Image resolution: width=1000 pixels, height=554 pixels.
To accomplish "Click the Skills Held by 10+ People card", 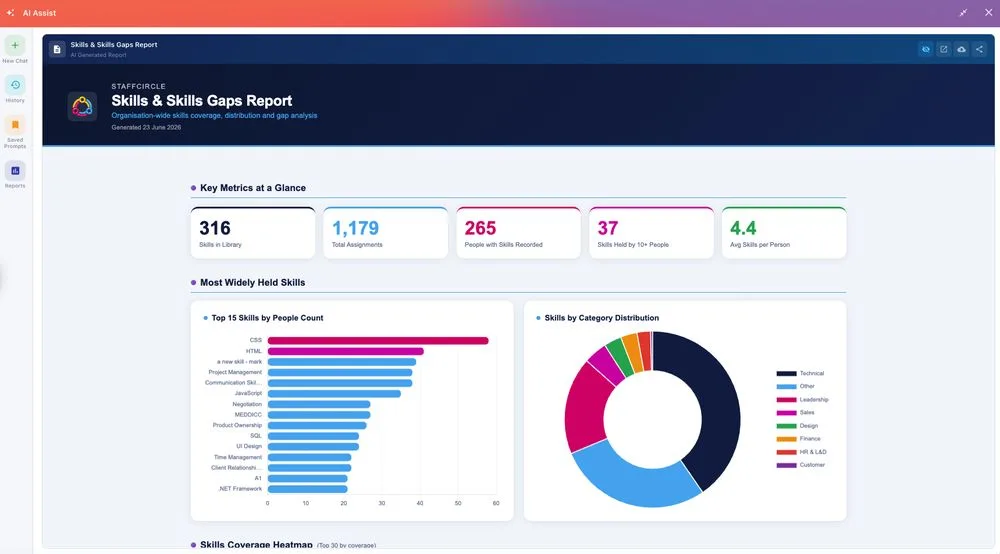I will [651, 233].
